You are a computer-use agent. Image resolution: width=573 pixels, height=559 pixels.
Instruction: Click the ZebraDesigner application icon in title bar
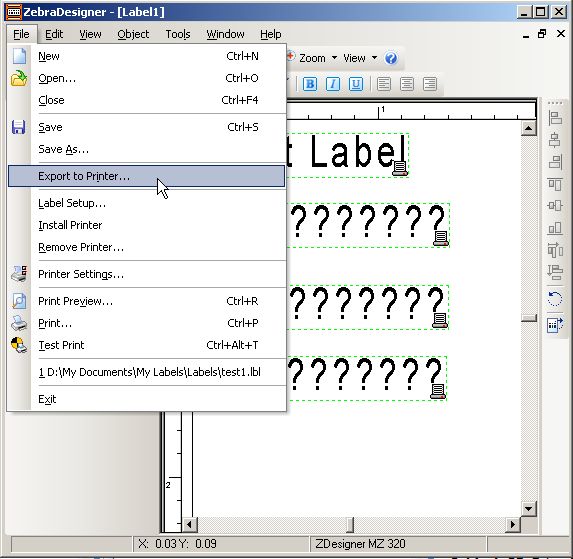14,12
